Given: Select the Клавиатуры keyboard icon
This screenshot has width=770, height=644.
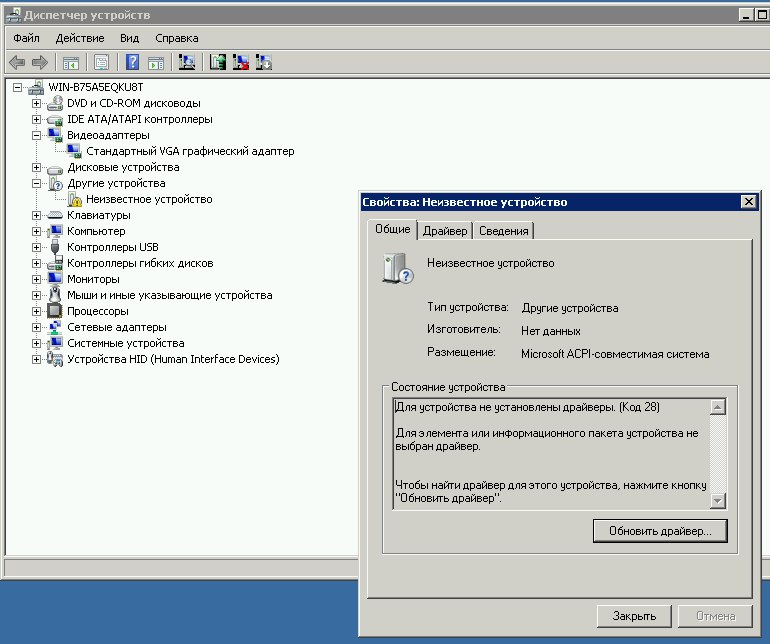Looking at the screenshot, I should 55,215.
